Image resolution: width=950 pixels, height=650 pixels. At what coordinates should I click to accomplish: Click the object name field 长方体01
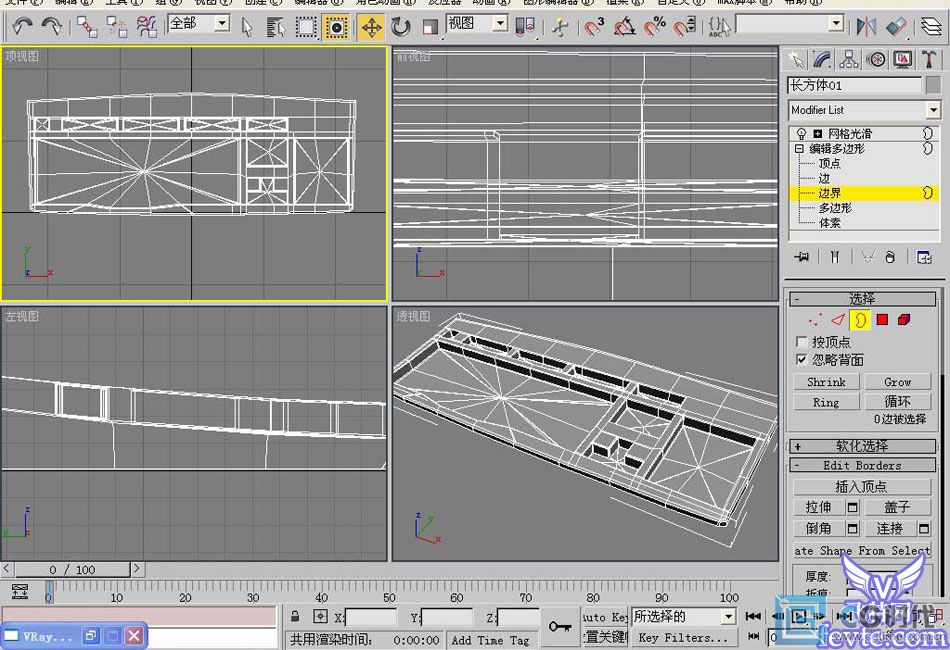pyautogui.click(x=854, y=85)
